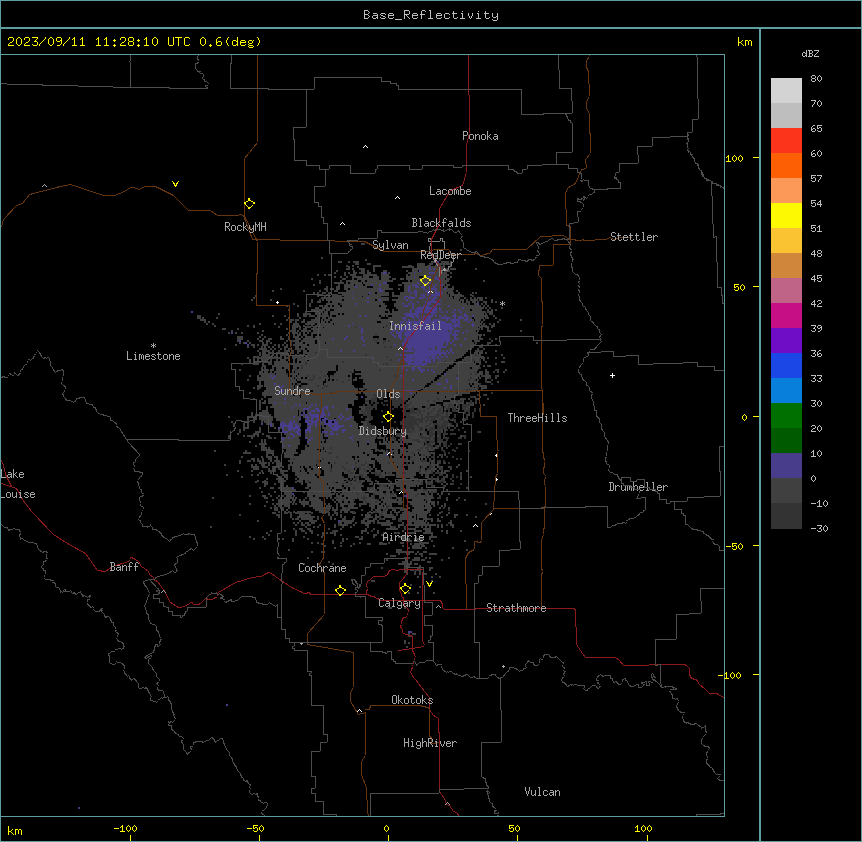Click the dBZ legend heading
This screenshot has width=862, height=842.
pyautogui.click(x=810, y=54)
